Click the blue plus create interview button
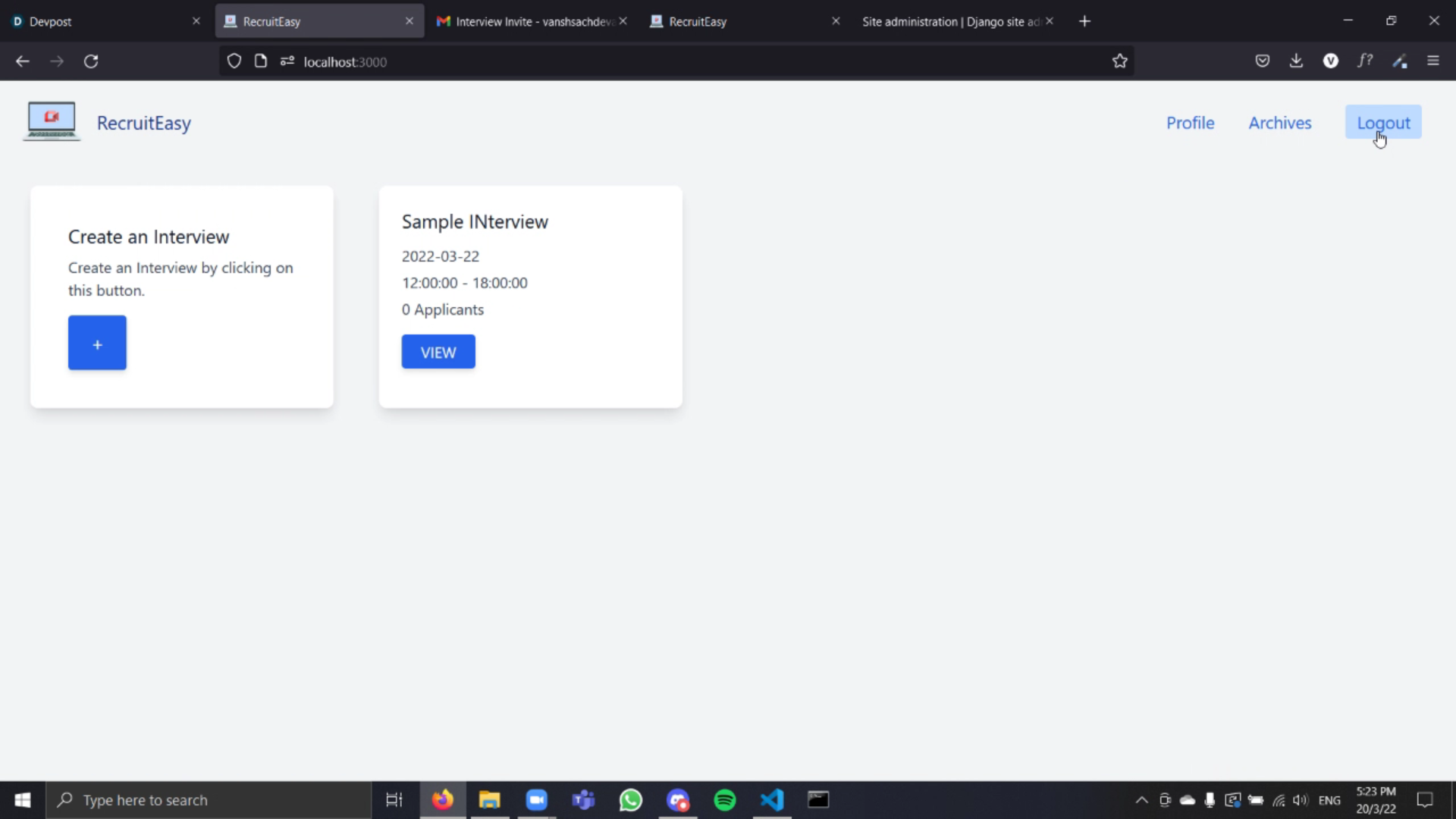Screen dimensions: 1456x819 point(97,343)
